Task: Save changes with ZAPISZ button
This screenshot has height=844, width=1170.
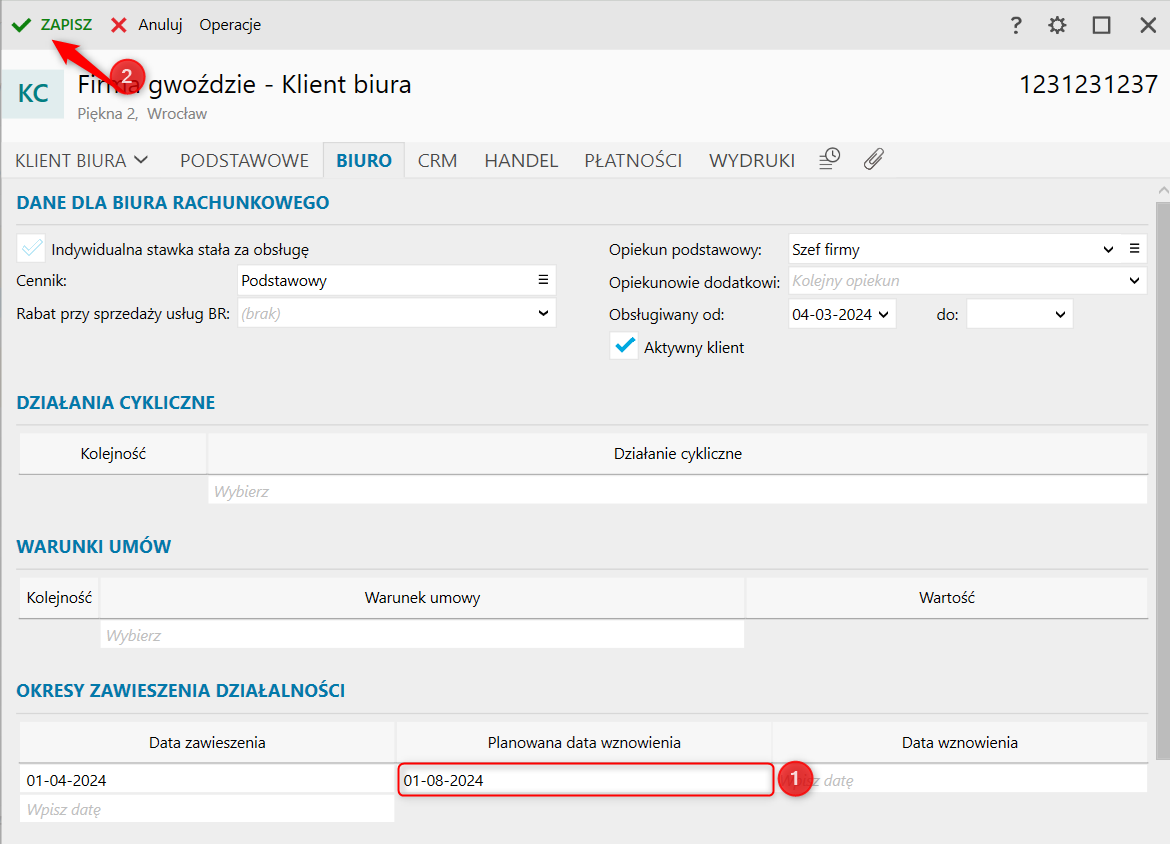Action: pos(52,25)
